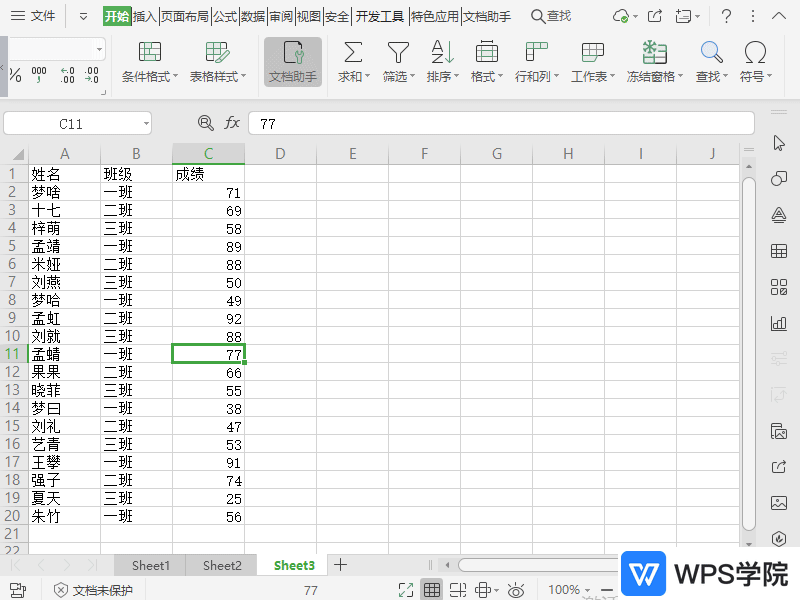800x600 pixels.
Task: Expand the 条件格式 dropdown arrow
Action: tap(176, 77)
